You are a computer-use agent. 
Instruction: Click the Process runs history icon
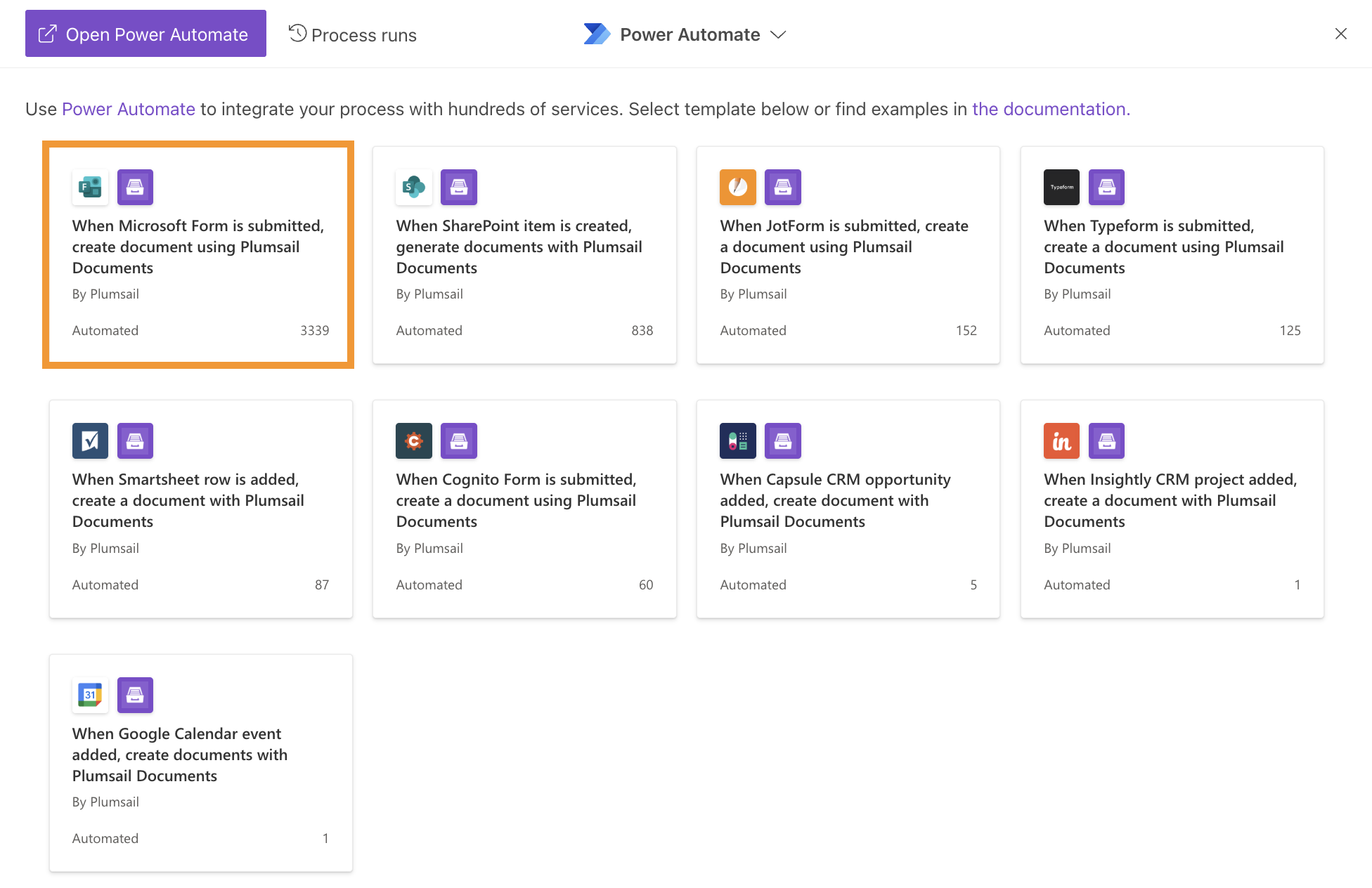(x=297, y=33)
